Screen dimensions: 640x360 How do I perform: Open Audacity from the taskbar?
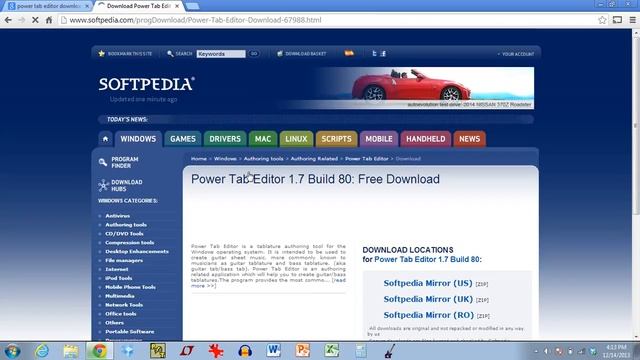[245, 351]
